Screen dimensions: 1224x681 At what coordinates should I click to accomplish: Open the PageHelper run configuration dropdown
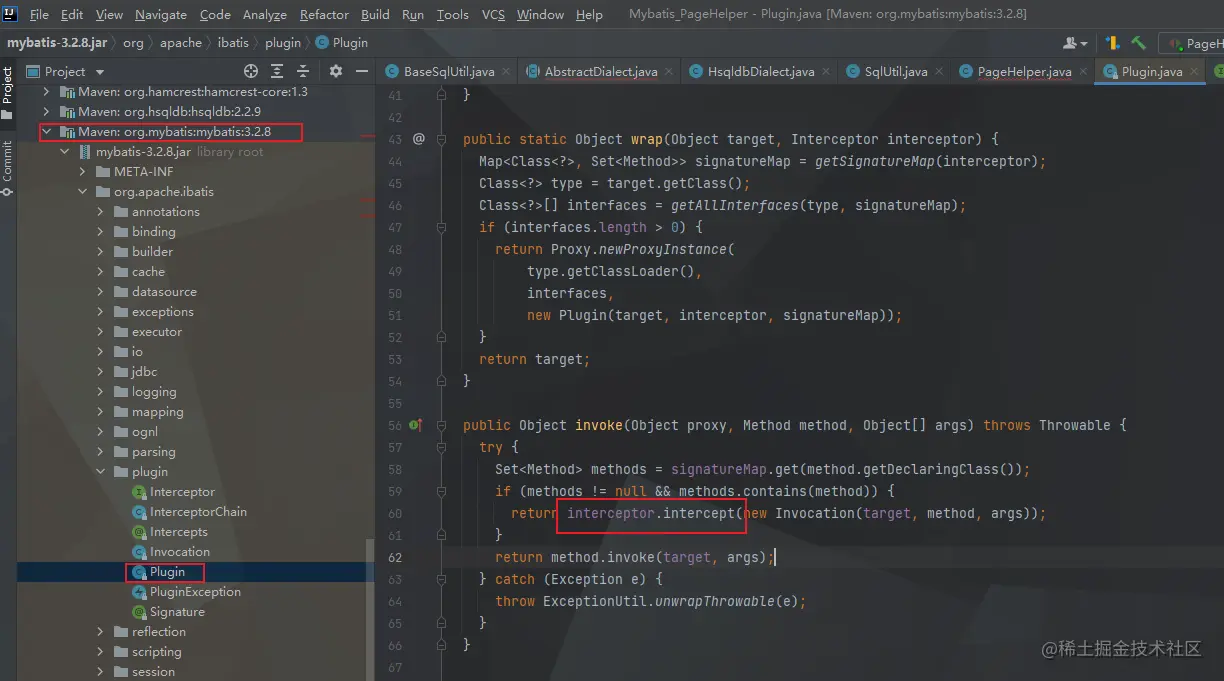(1194, 43)
